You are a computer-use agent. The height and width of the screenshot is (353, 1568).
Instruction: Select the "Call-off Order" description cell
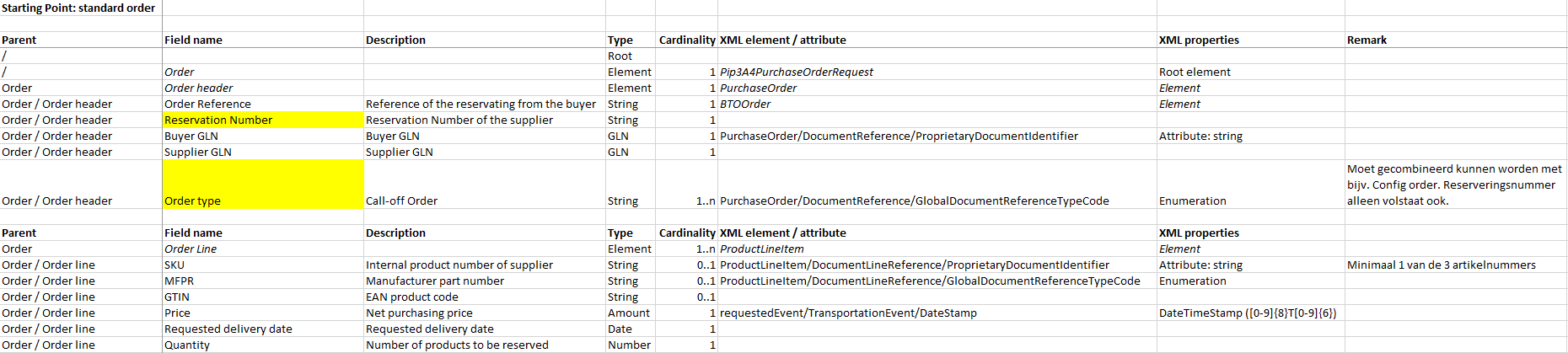401,201
